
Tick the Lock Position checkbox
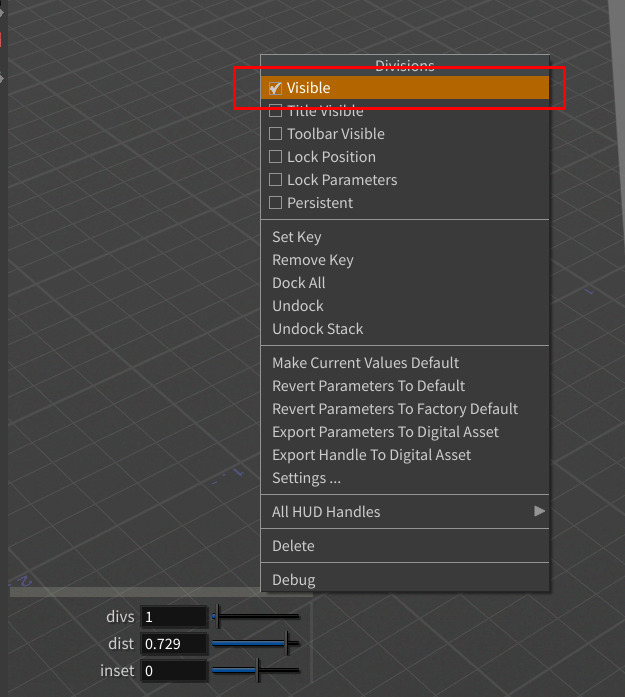click(275, 157)
